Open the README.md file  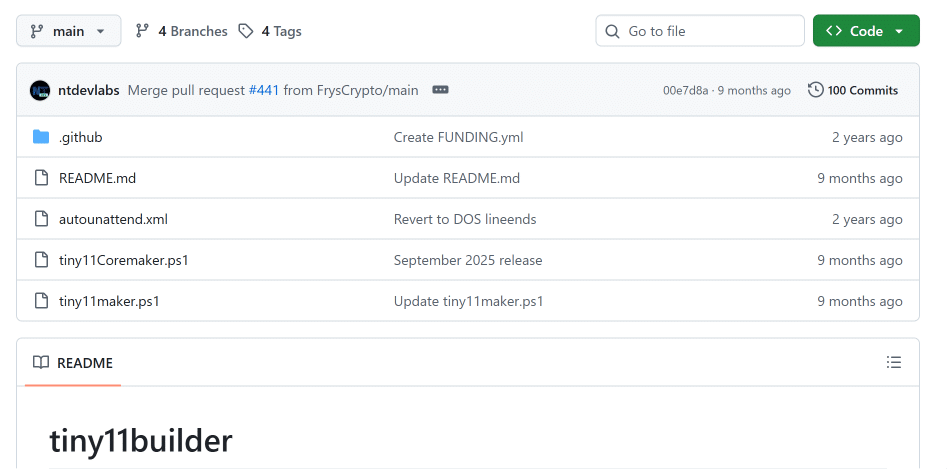[x=97, y=178]
